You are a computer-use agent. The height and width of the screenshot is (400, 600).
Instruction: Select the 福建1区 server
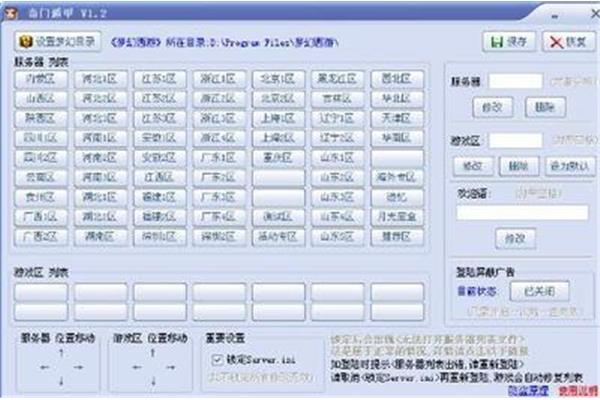pos(160,197)
